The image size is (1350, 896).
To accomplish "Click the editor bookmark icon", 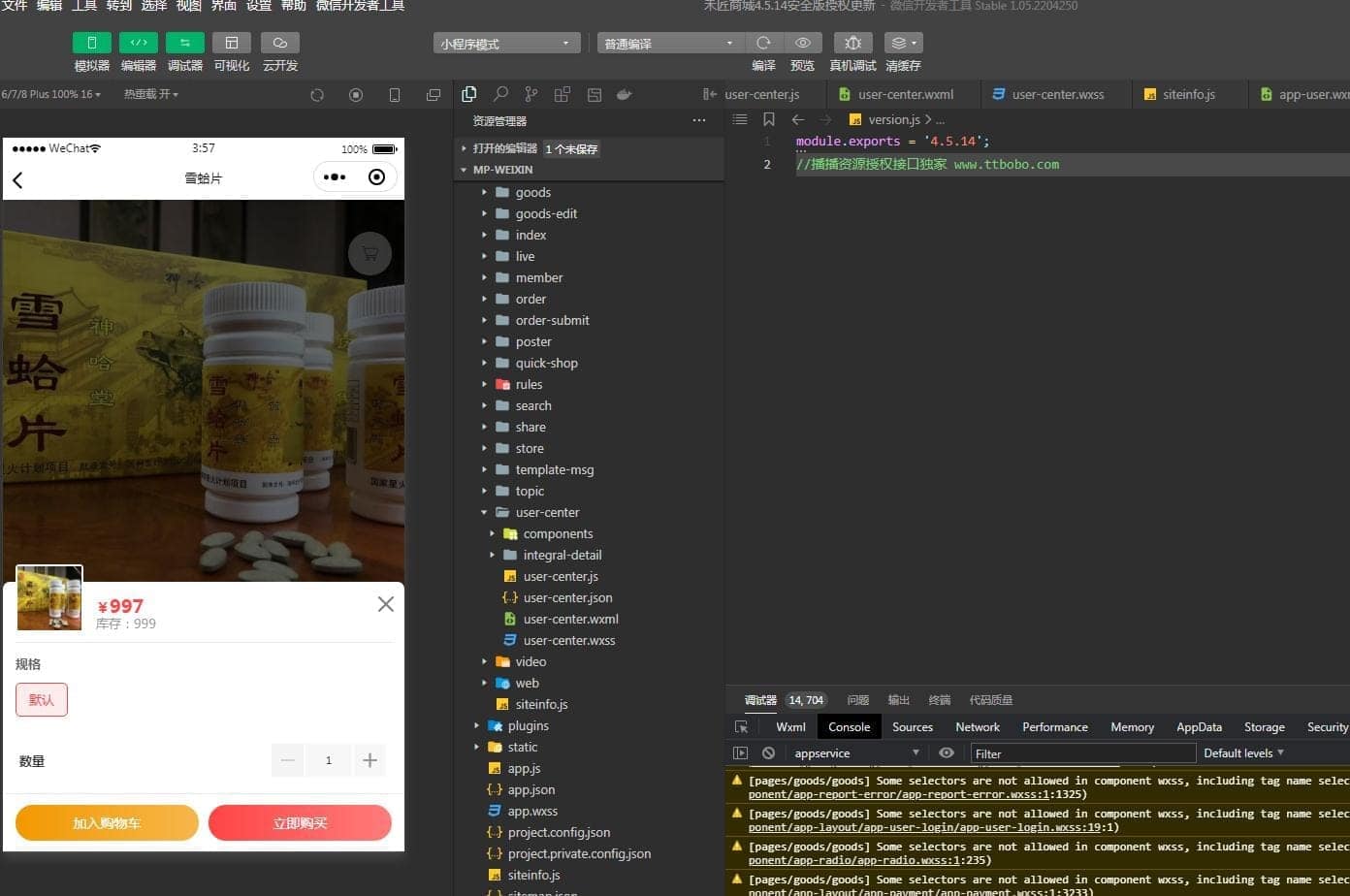I will pos(769,119).
